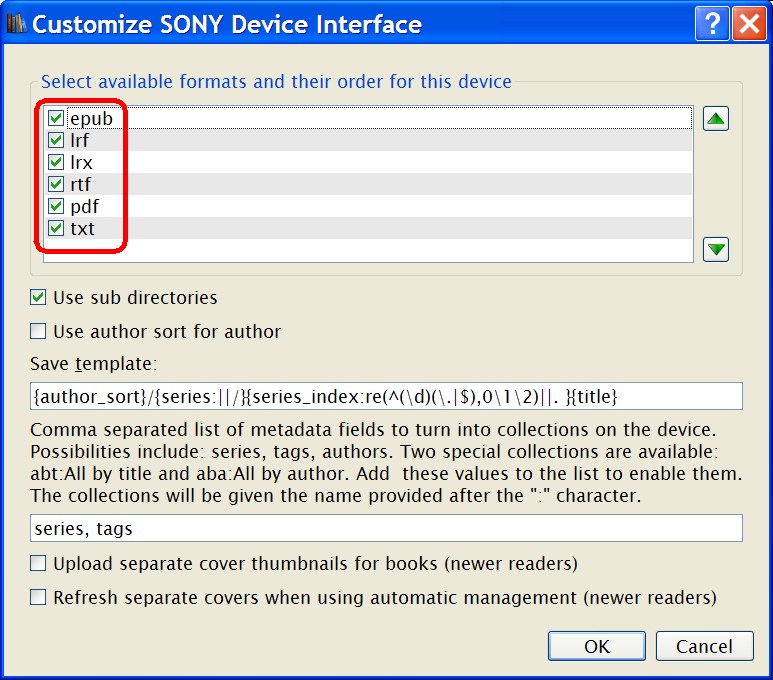Image resolution: width=773 pixels, height=680 pixels.
Task: Uncheck the txt format checkbox
Action: [x=56, y=228]
